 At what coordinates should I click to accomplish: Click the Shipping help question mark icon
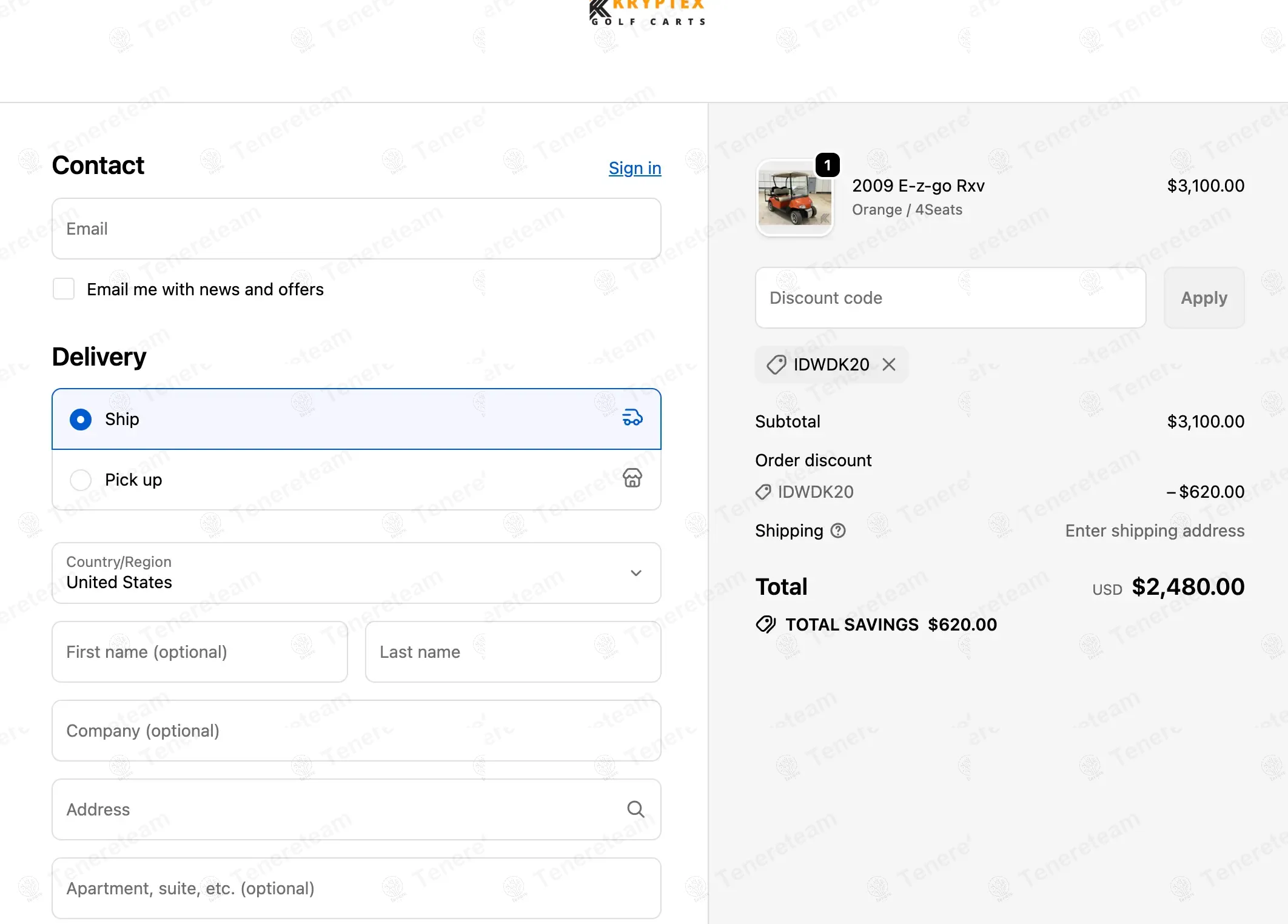(838, 531)
